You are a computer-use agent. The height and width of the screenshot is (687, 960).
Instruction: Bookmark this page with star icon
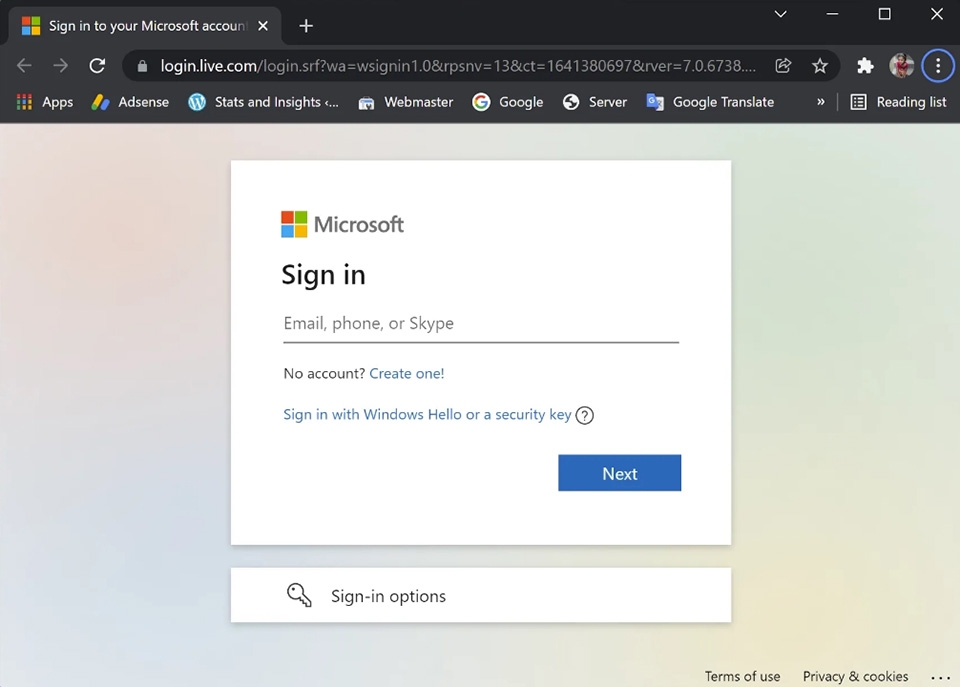[820, 66]
